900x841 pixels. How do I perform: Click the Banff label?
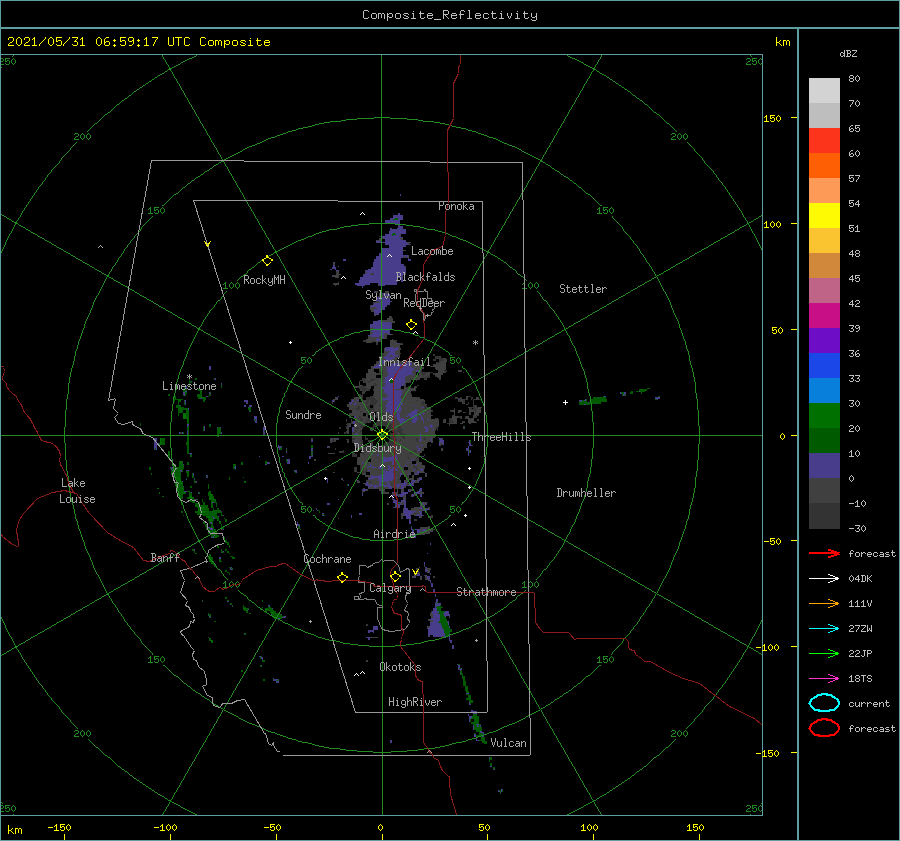coord(165,557)
